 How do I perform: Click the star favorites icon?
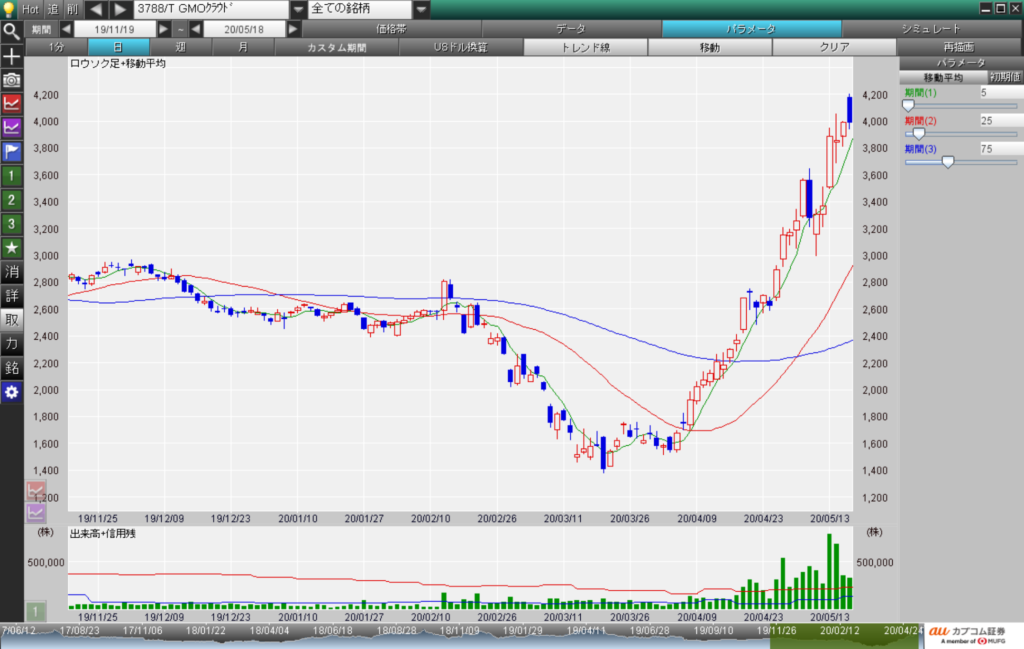coord(11,247)
